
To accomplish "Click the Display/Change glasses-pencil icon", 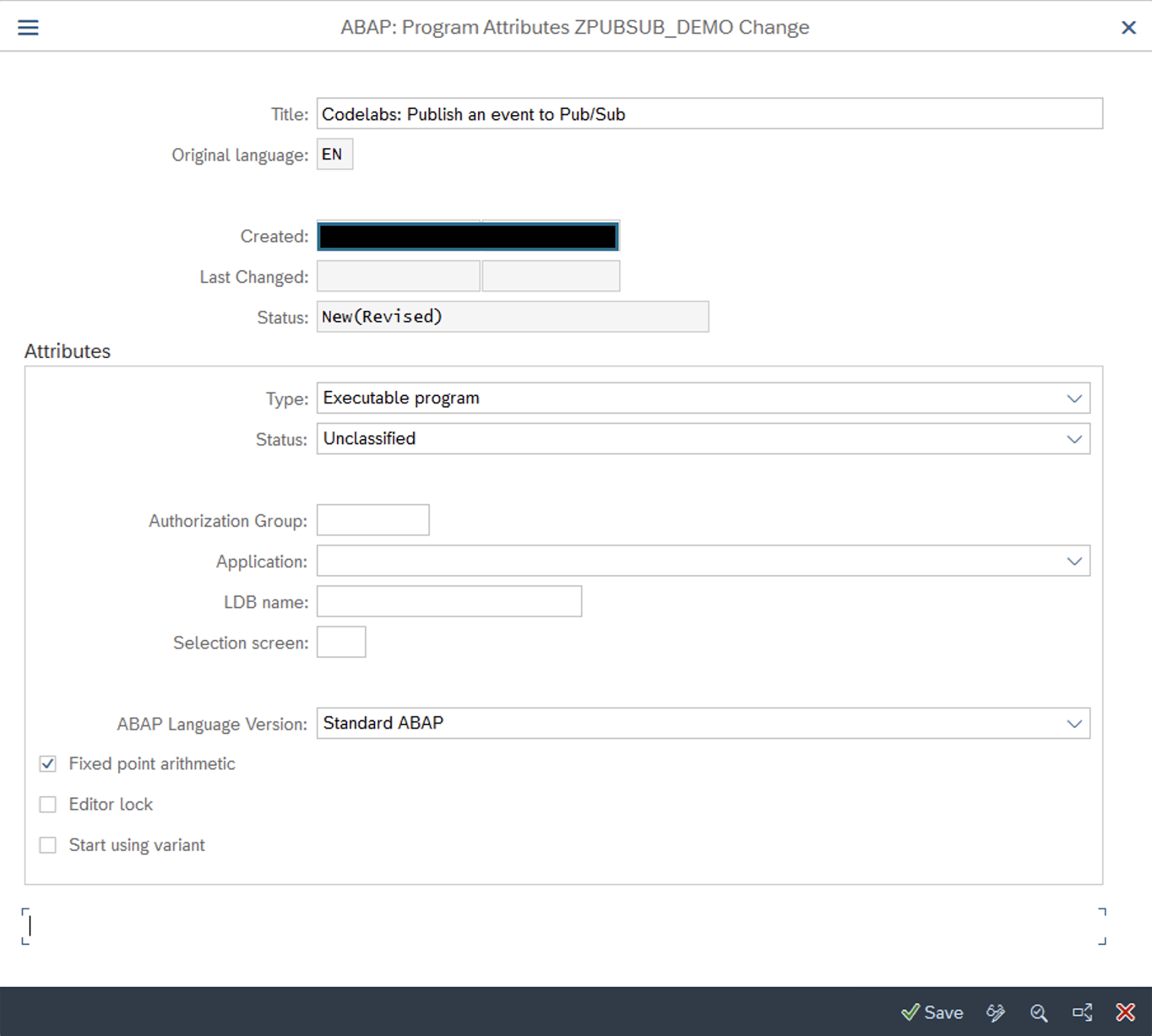I will (996, 1012).
